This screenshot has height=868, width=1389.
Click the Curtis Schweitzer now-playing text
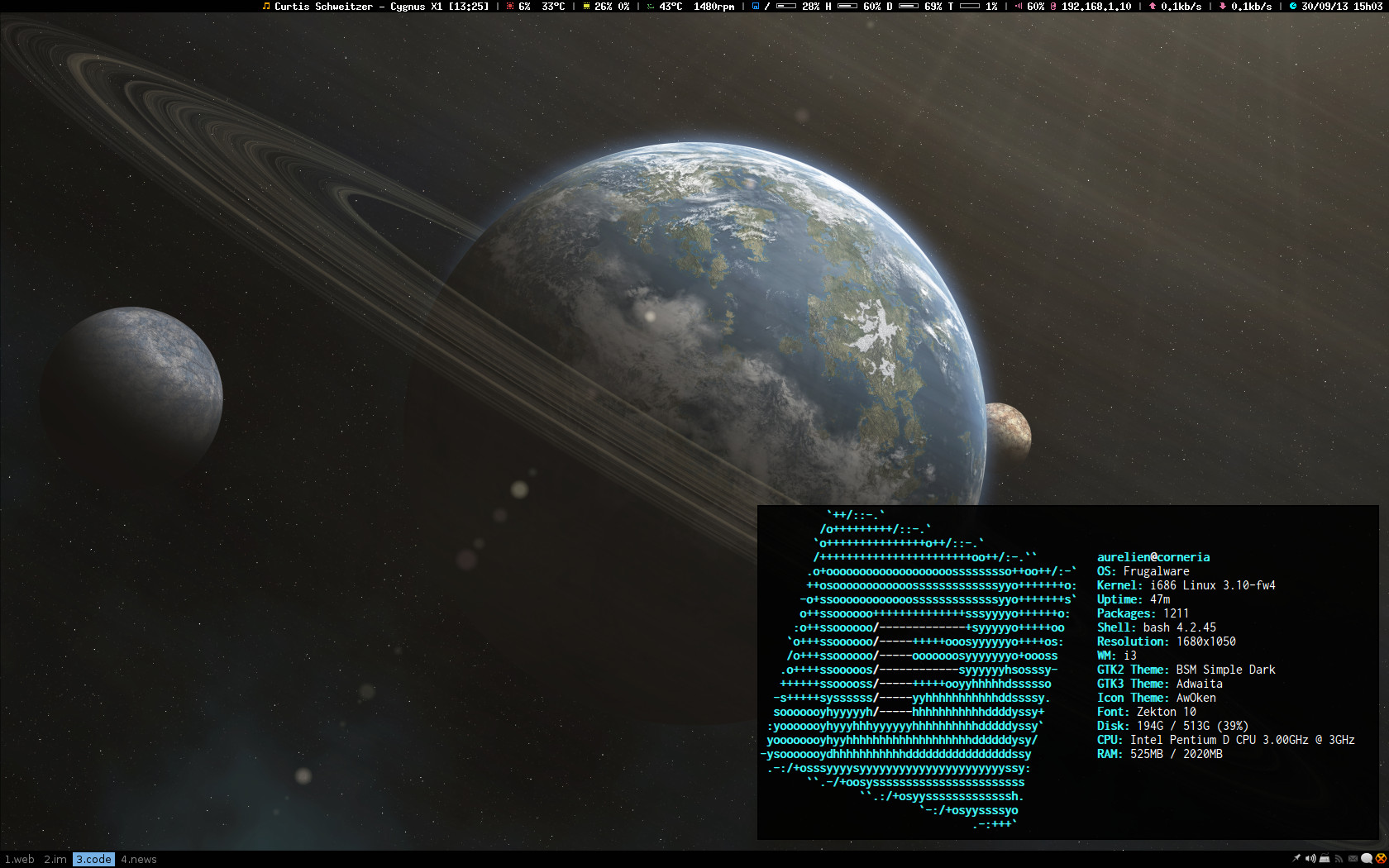[x=381, y=6]
